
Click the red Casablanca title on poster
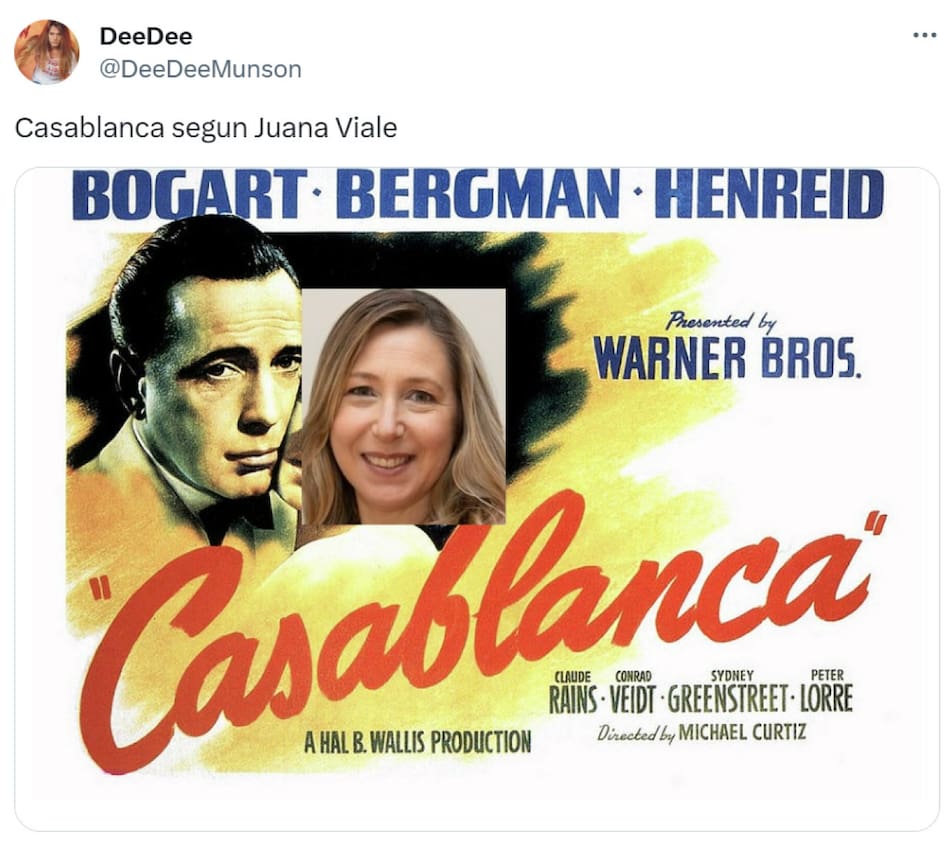(480, 620)
